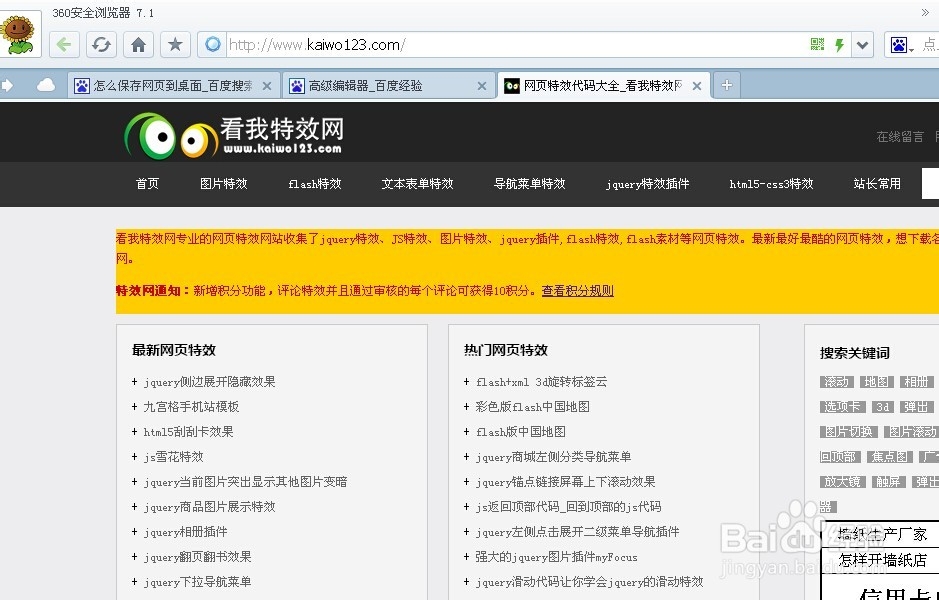Open the jquery雪花特效 link

coord(175,456)
